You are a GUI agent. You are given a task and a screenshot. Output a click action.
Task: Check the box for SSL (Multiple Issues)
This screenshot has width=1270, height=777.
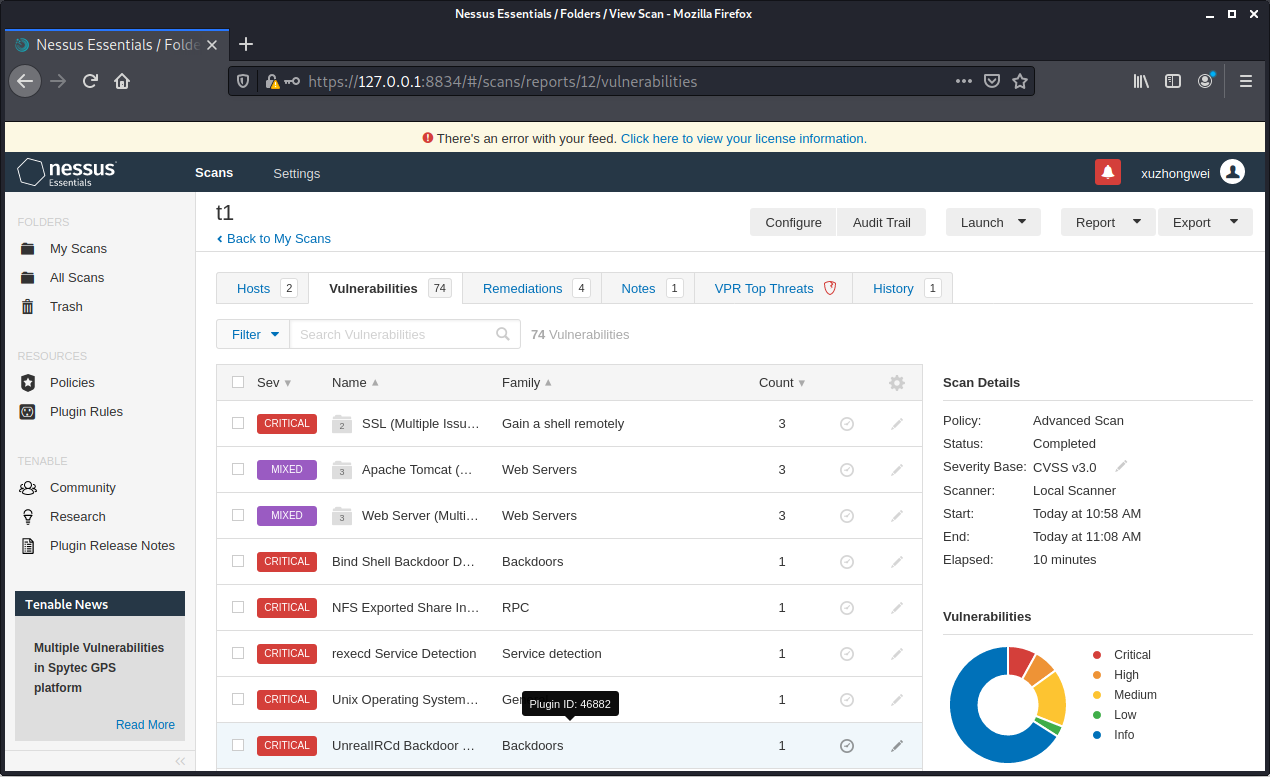pos(238,423)
